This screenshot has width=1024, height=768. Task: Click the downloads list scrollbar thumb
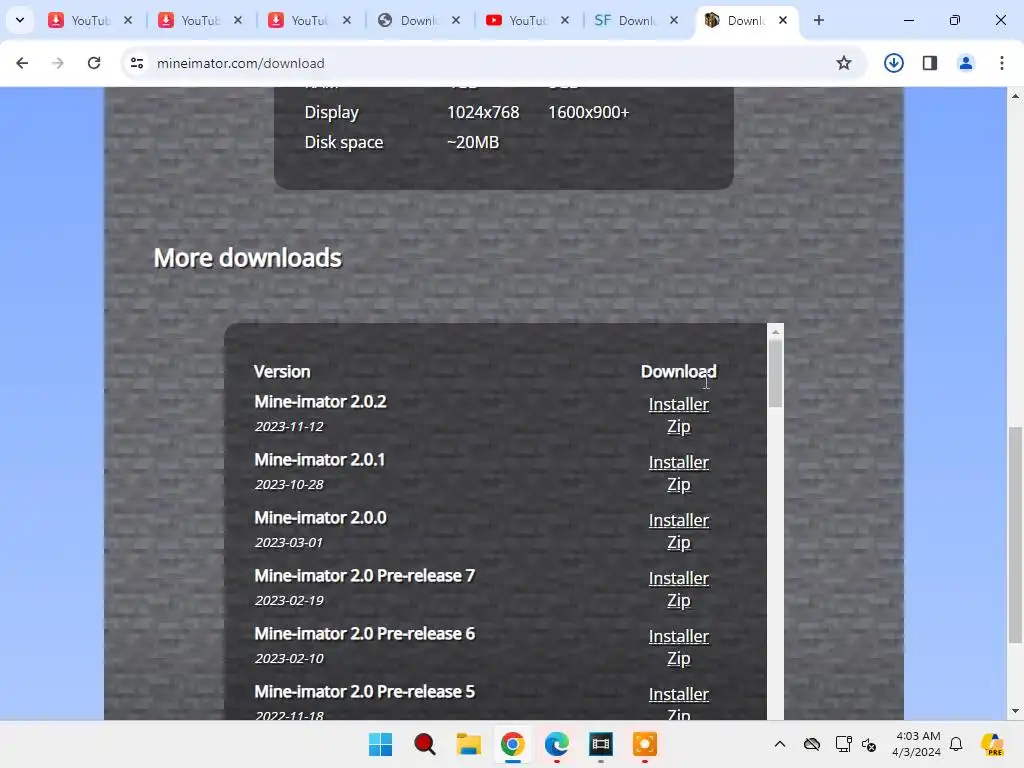[775, 374]
